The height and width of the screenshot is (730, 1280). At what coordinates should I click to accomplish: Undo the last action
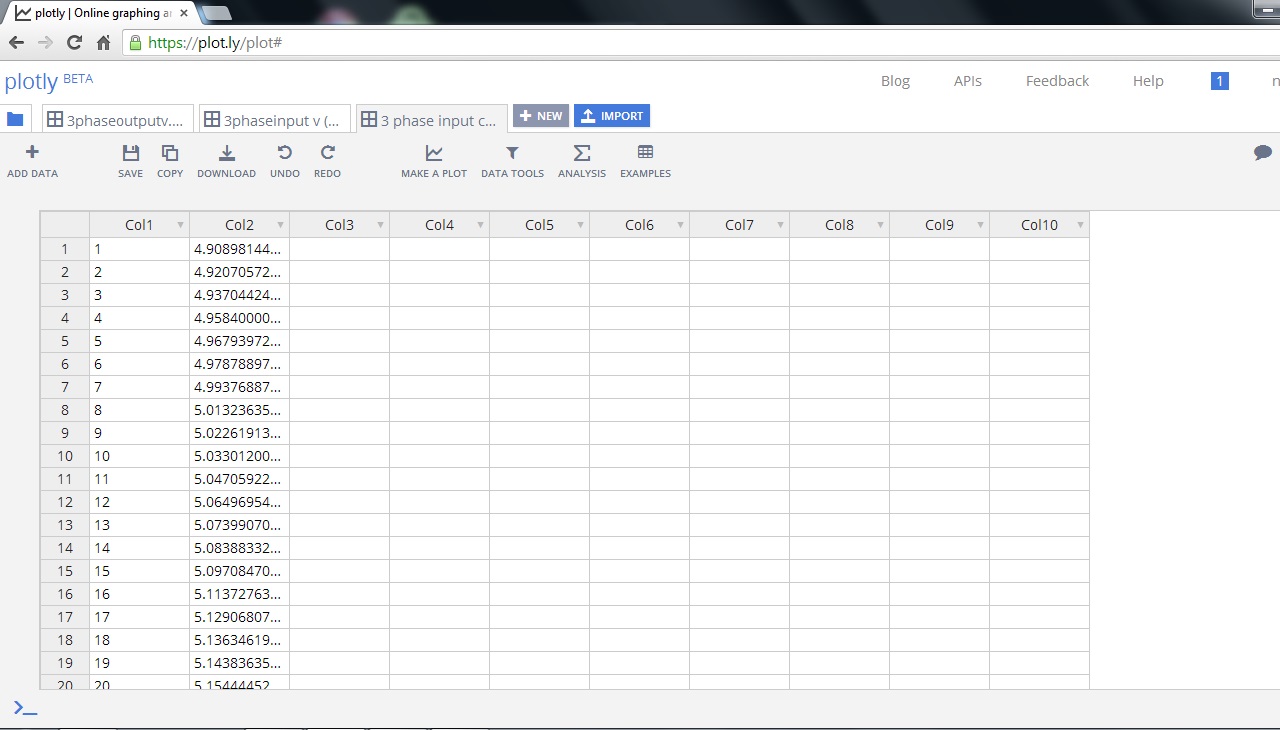click(284, 153)
